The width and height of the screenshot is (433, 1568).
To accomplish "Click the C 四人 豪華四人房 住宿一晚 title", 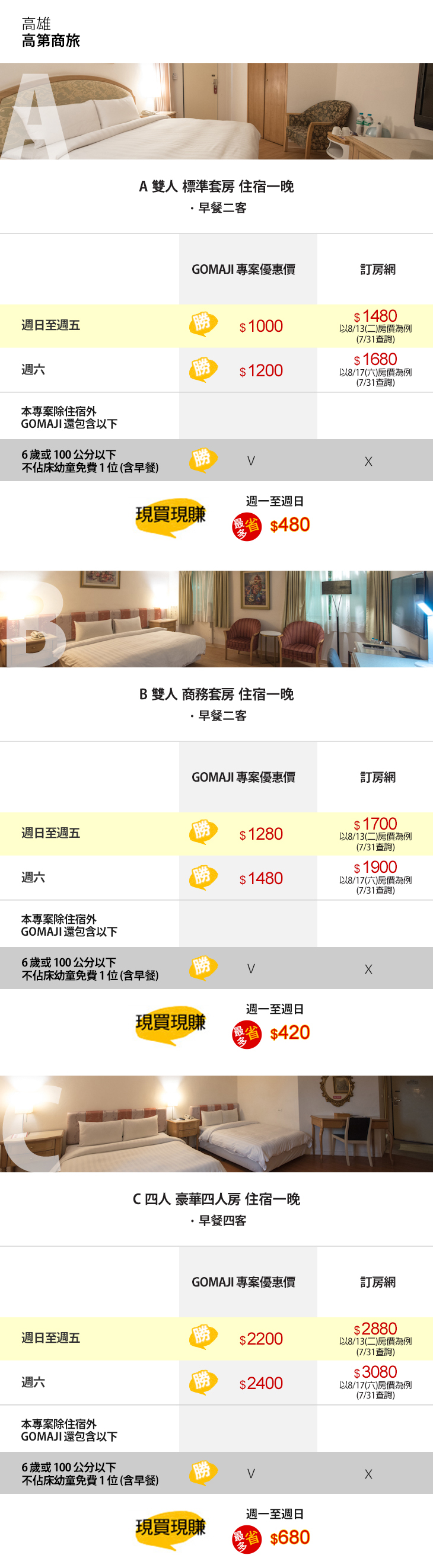I will point(216,1199).
